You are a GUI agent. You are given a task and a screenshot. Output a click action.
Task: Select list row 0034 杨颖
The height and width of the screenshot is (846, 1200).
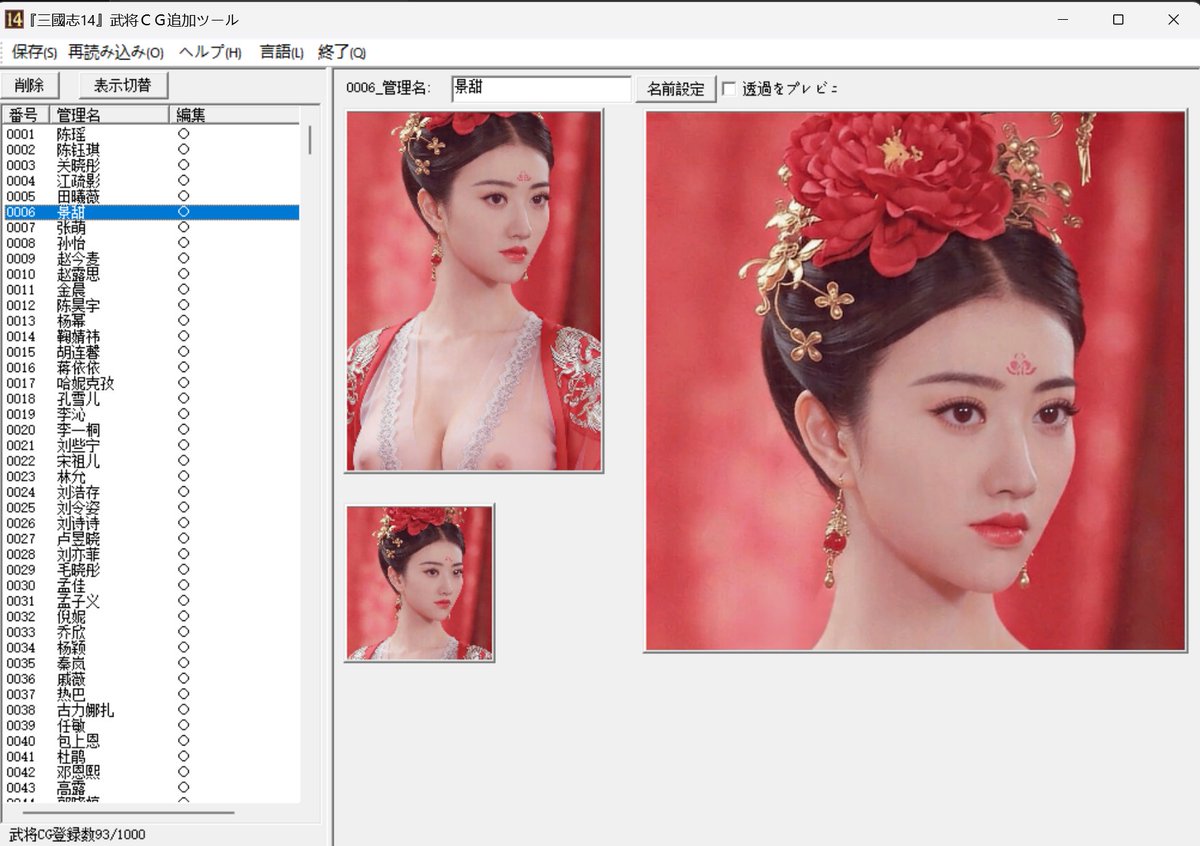point(151,649)
